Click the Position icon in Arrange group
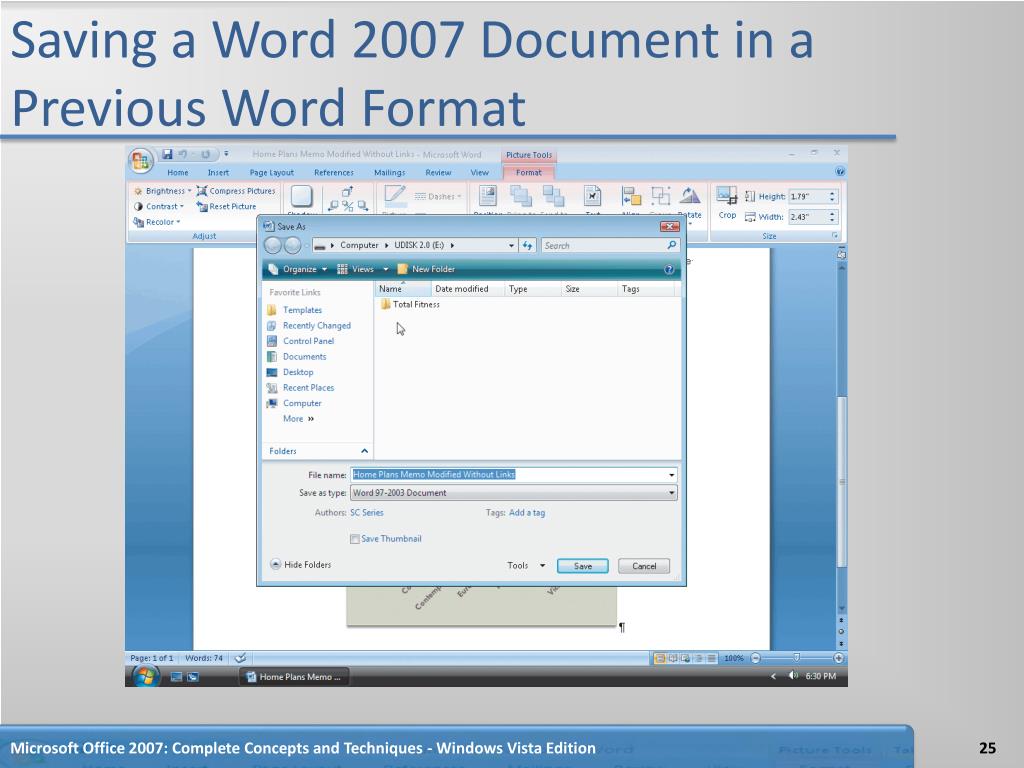The width and height of the screenshot is (1024, 768). coord(488,195)
